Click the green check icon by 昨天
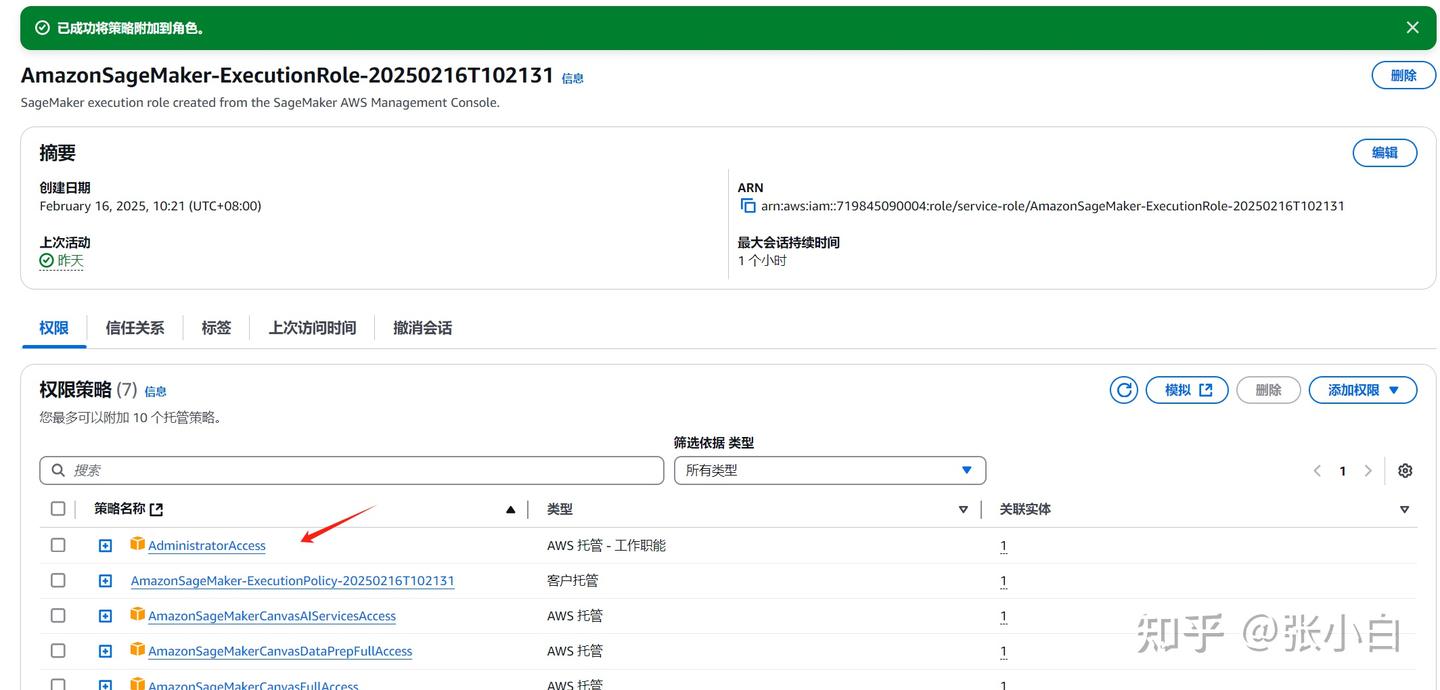The height and width of the screenshot is (690, 1440). (x=47, y=261)
